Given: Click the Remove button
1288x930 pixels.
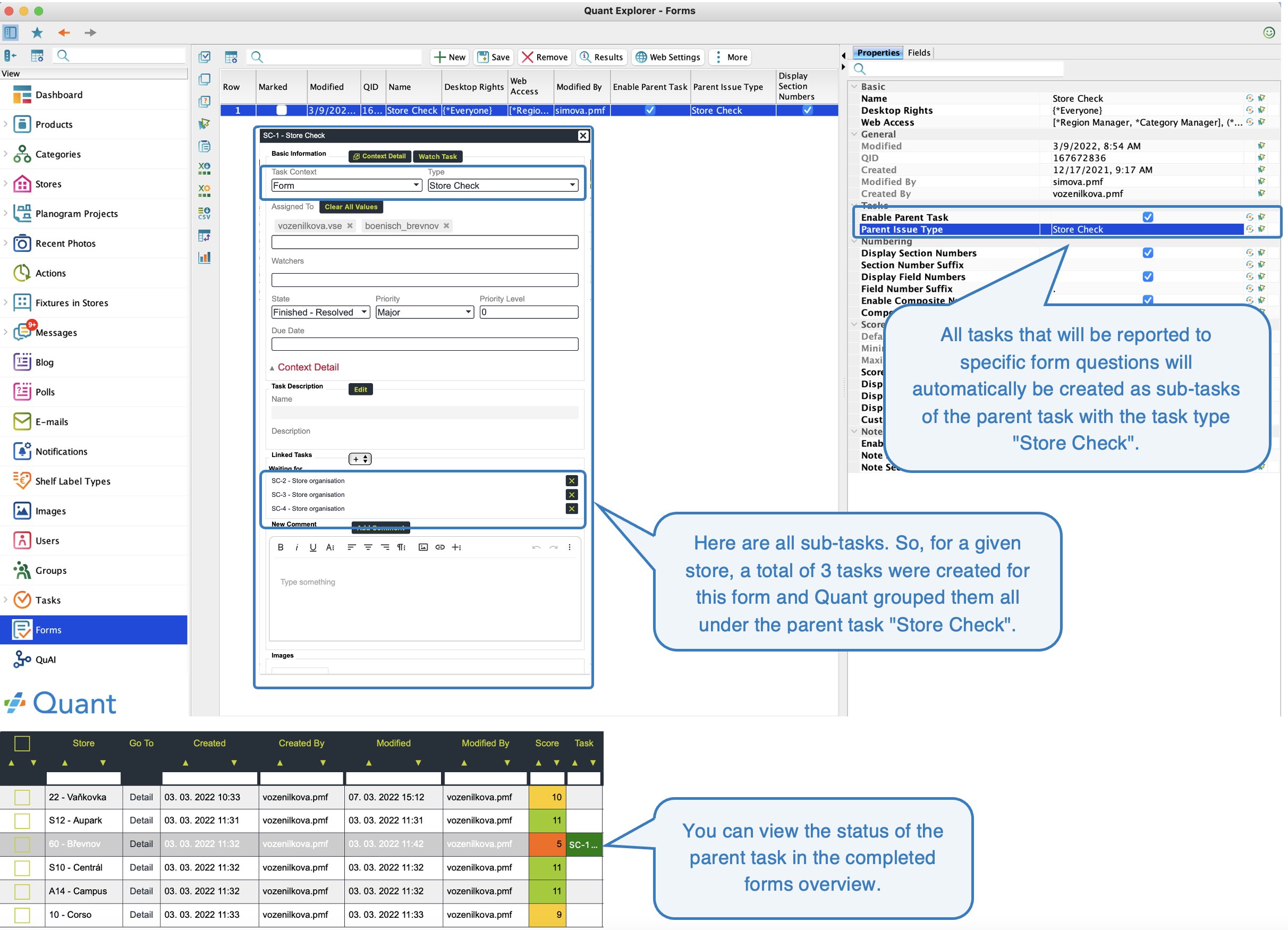Looking at the screenshot, I should 545,57.
